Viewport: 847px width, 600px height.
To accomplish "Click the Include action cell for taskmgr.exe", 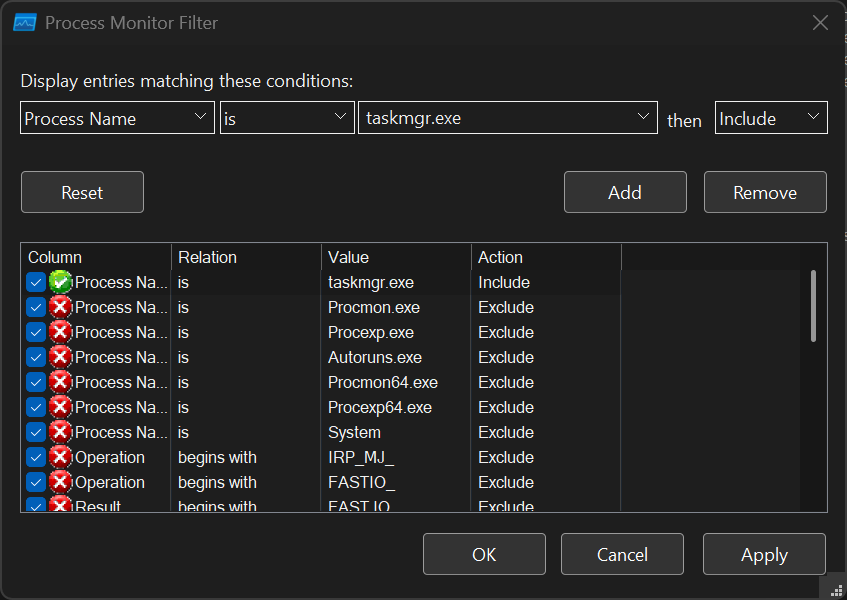I will pos(546,282).
